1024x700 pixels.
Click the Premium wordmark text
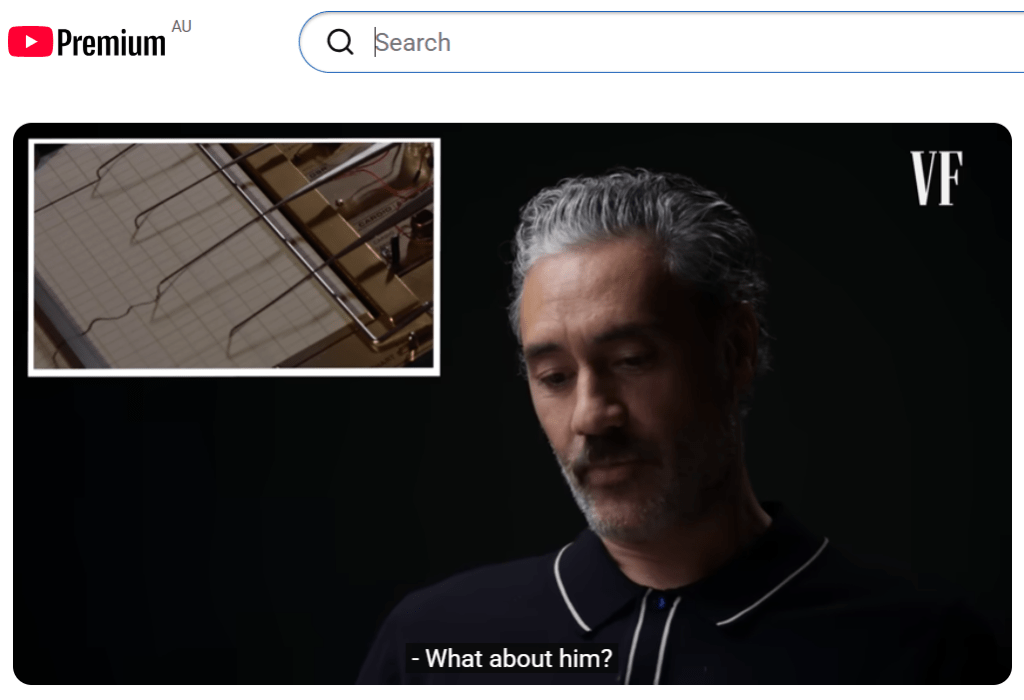pyautogui.click(x=111, y=43)
